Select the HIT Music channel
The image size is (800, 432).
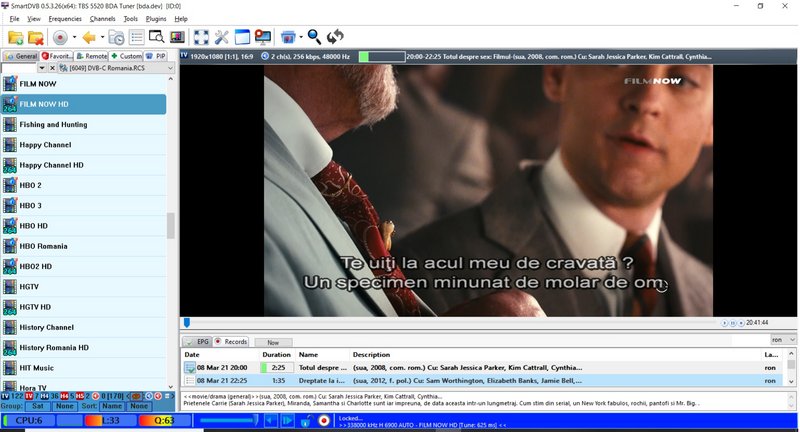(84, 368)
